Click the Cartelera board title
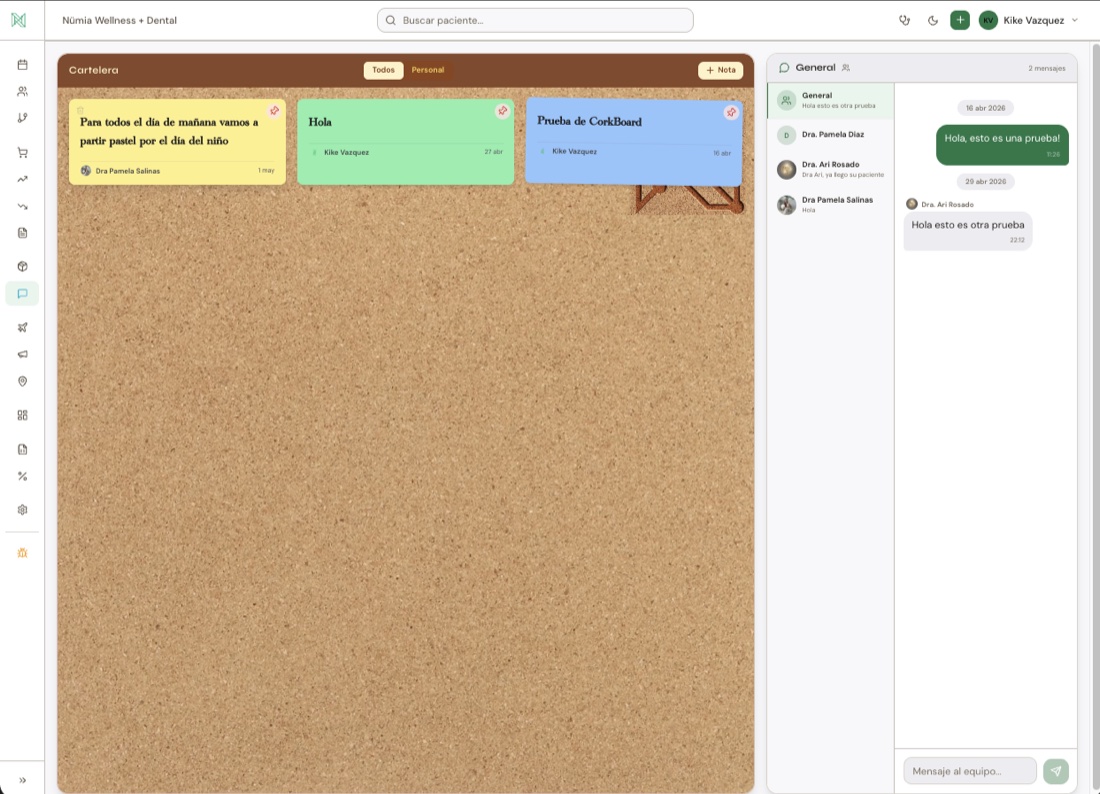This screenshot has height=794, width=1100. [x=93, y=70]
